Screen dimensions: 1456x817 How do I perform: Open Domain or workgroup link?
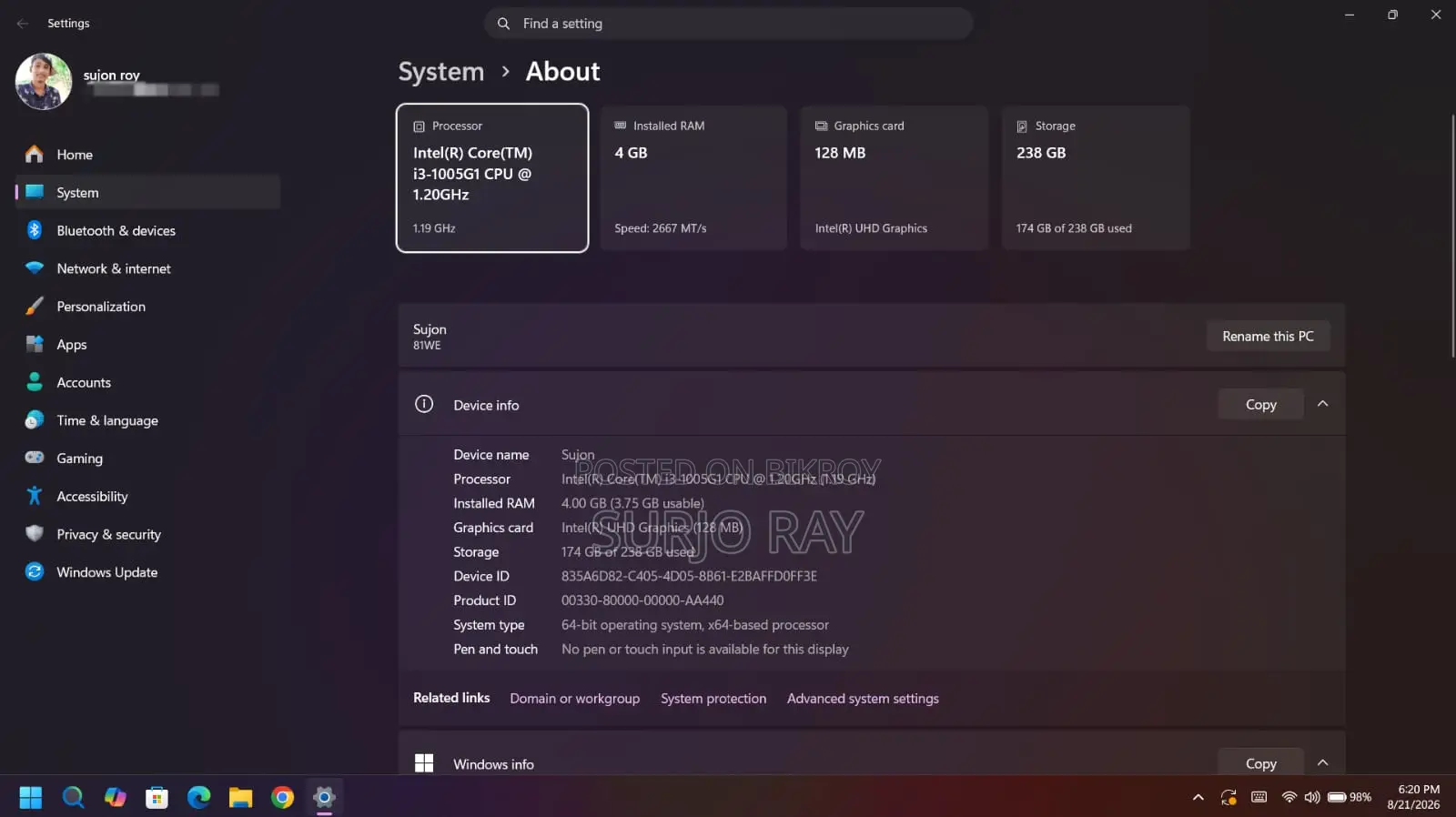pos(575,699)
